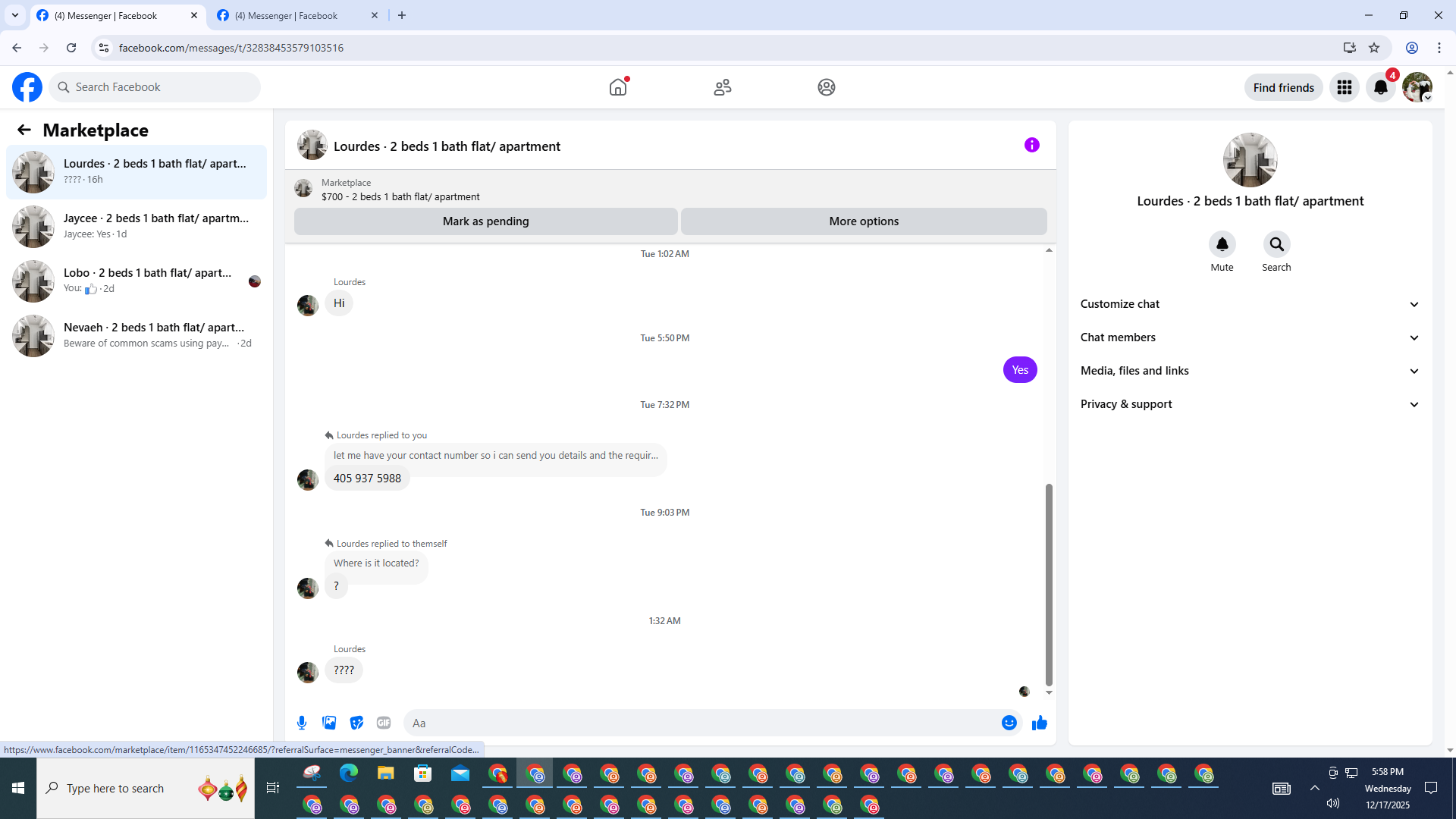
Task: Expand Media, files and links
Action: click(x=1250, y=371)
